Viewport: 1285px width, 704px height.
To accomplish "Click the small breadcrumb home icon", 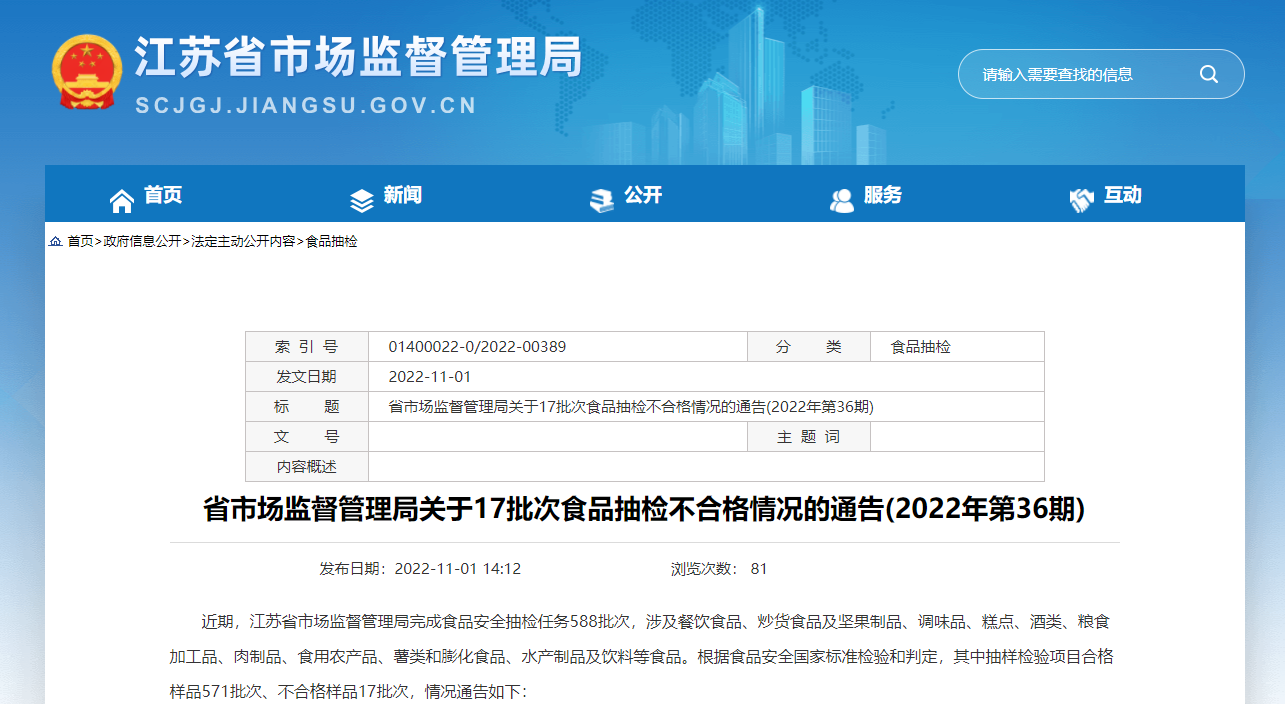I will point(55,241).
